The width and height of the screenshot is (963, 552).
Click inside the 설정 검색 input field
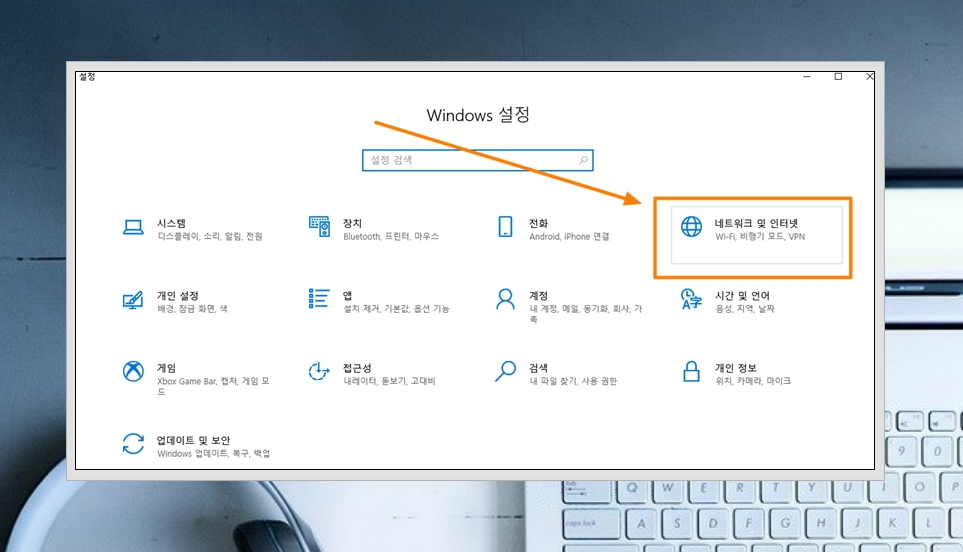[x=478, y=160]
